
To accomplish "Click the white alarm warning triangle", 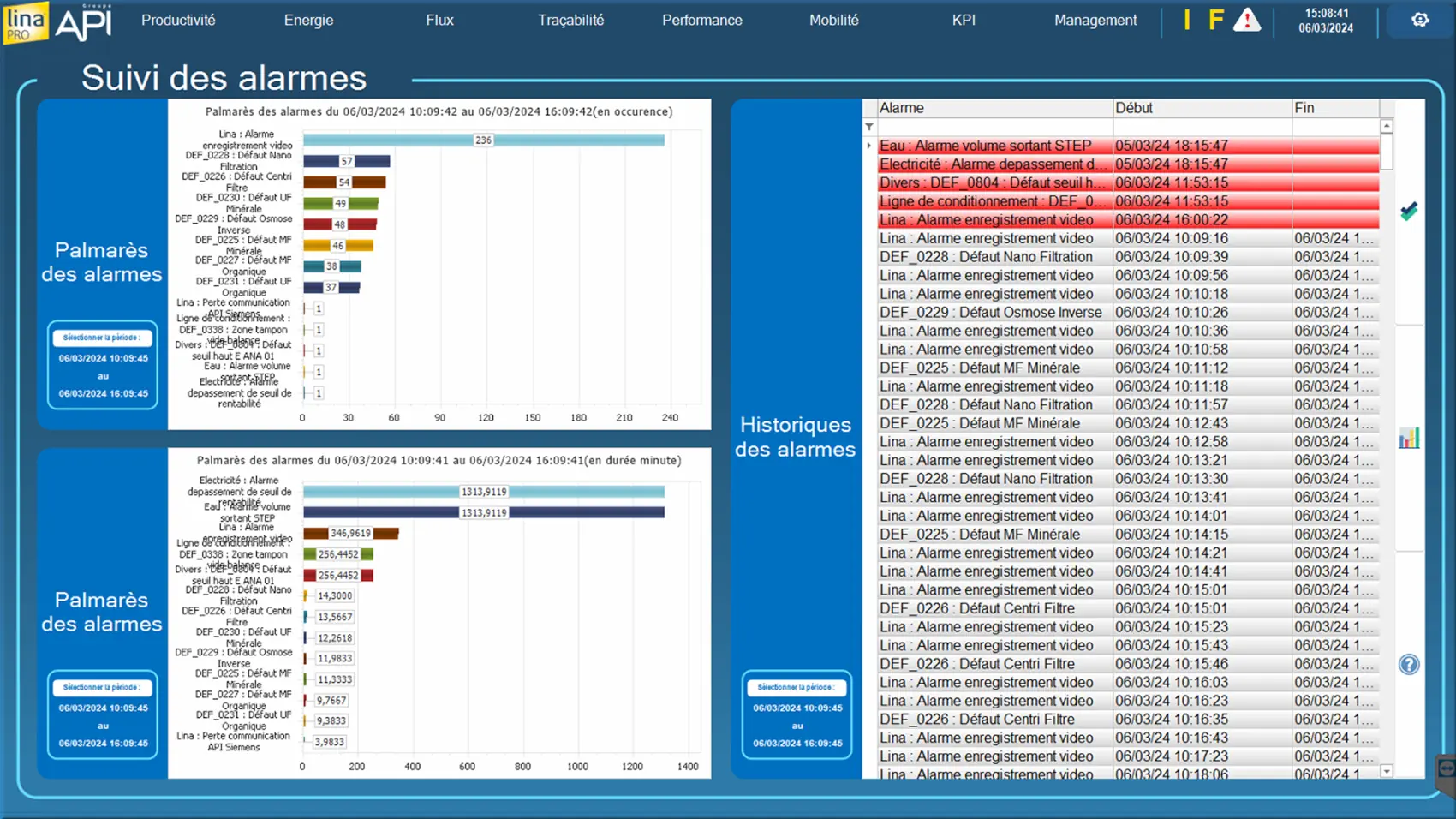I will tap(1247, 20).
